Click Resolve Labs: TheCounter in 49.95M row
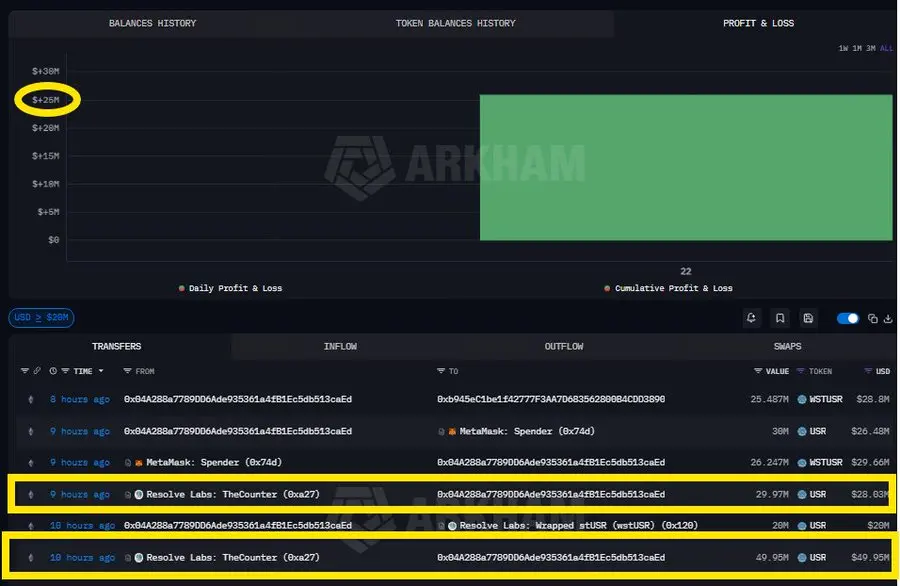900x586 pixels. pos(232,557)
